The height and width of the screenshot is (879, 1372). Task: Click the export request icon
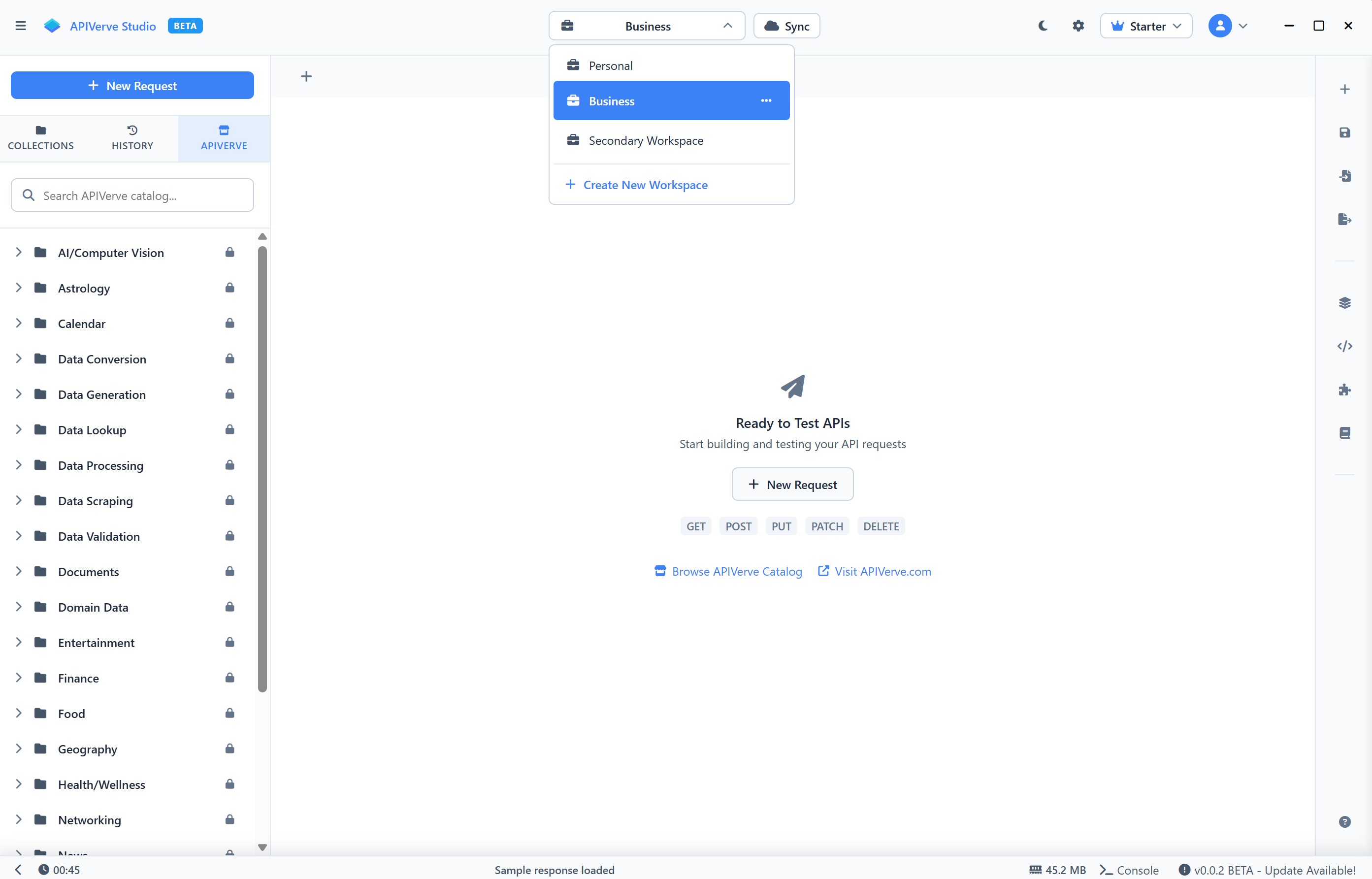[x=1345, y=219]
